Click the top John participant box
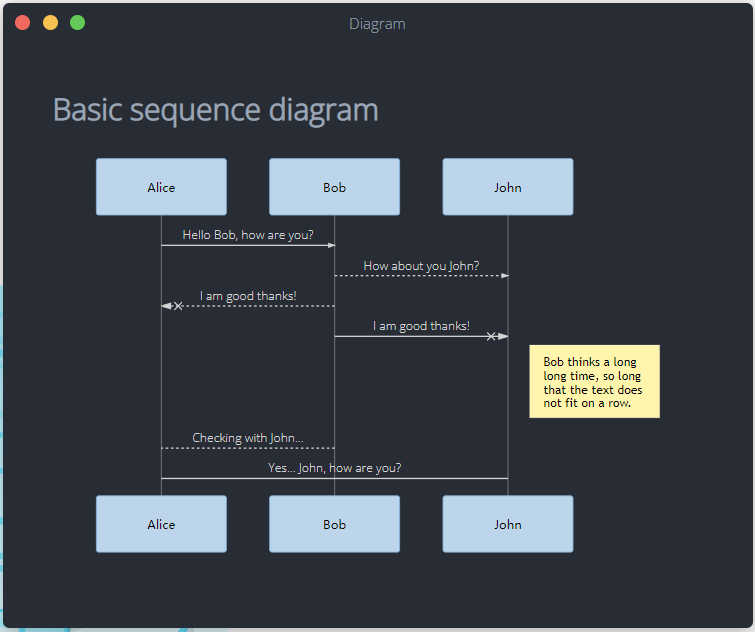The image size is (755, 632). coord(508,187)
